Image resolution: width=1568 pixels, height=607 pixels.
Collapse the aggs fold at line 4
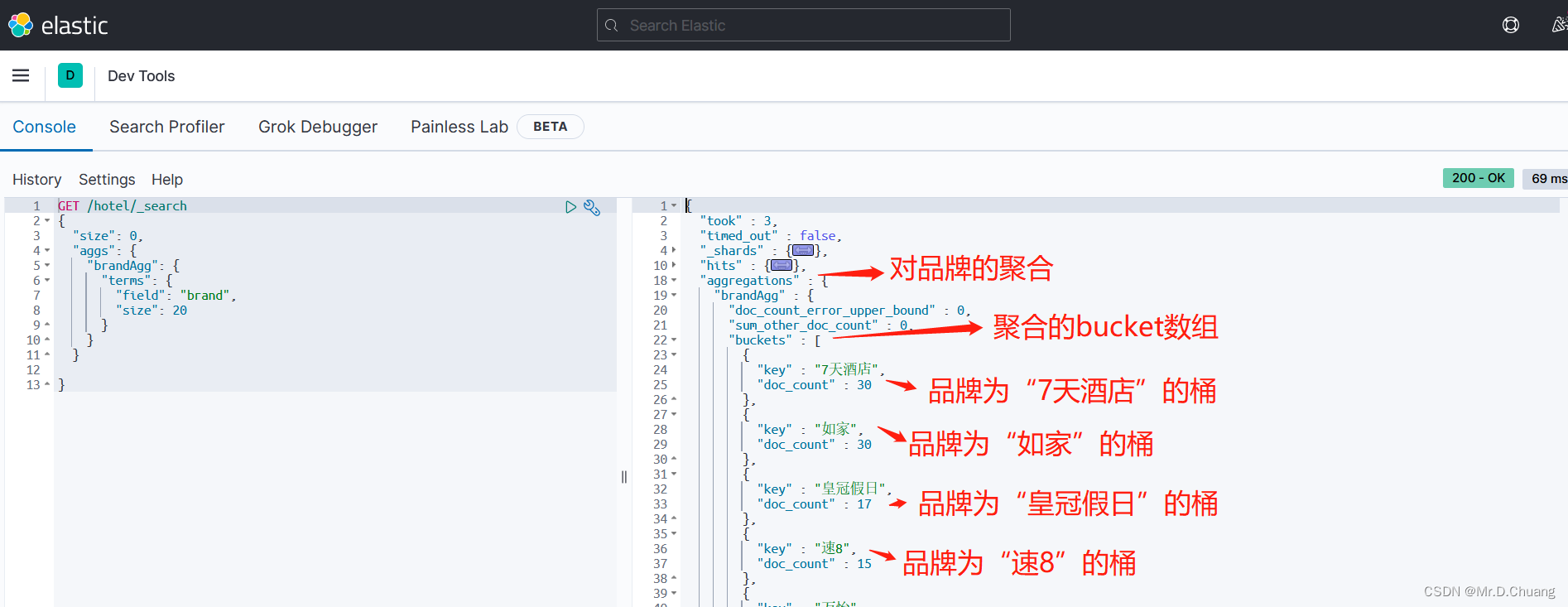pos(47,251)
